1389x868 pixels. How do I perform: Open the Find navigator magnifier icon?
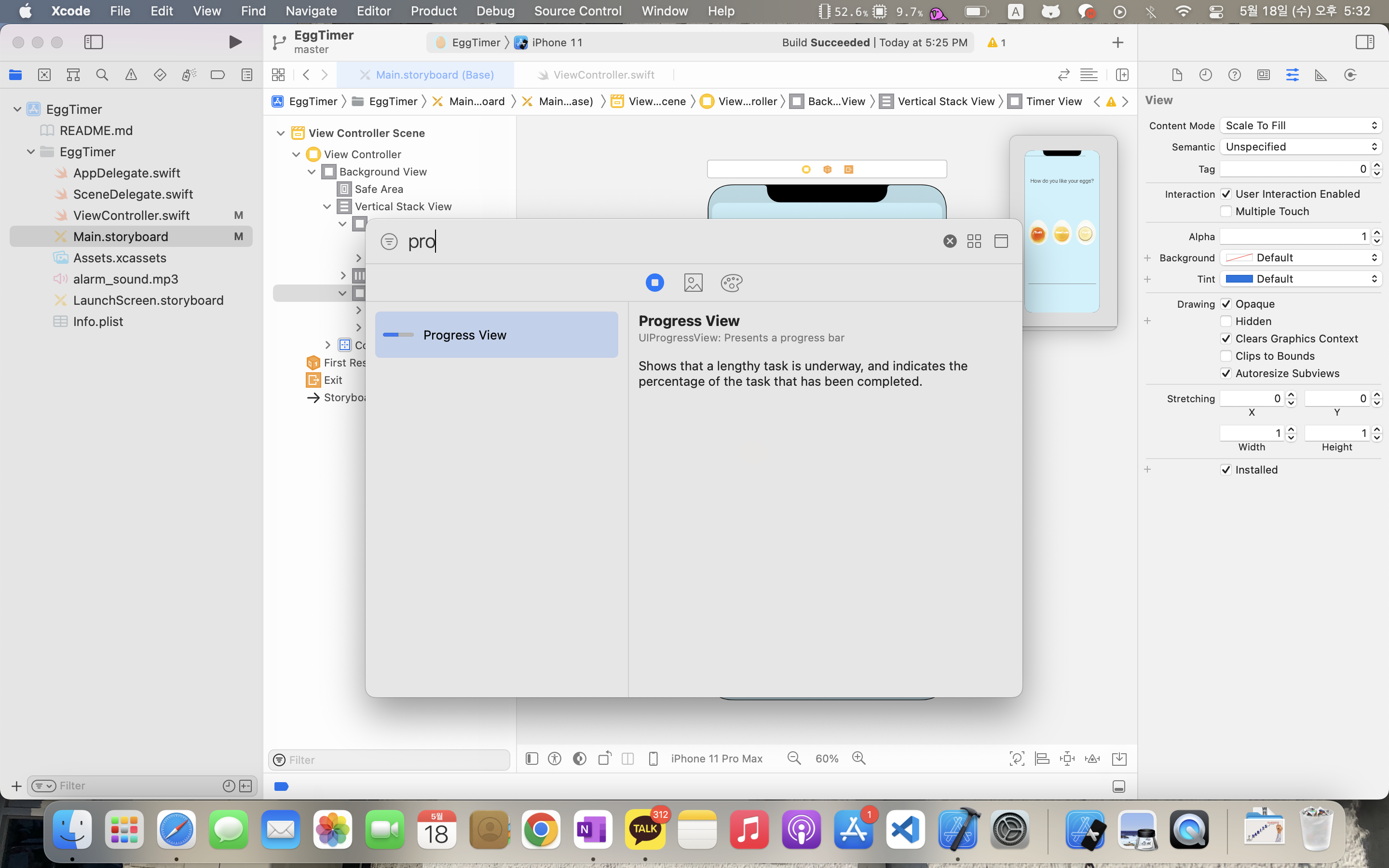click(102, 75)
